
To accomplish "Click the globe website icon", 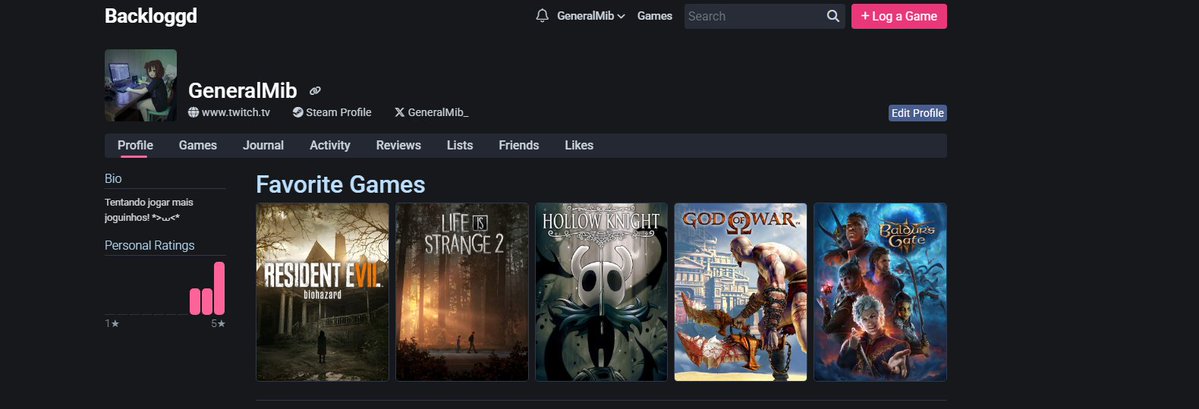I will click(193, 112).
